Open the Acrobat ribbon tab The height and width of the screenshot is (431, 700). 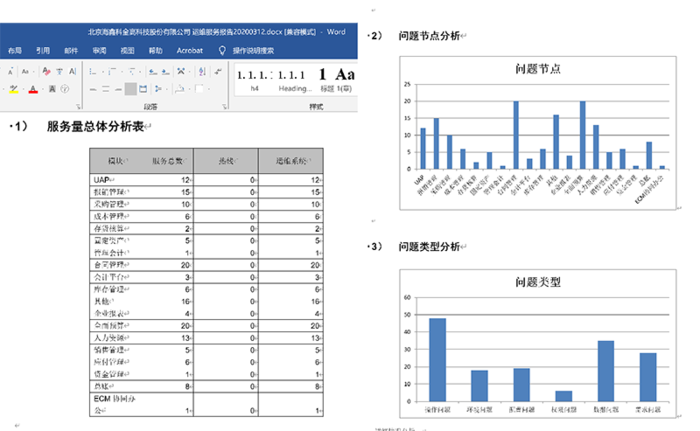point(190,50)
